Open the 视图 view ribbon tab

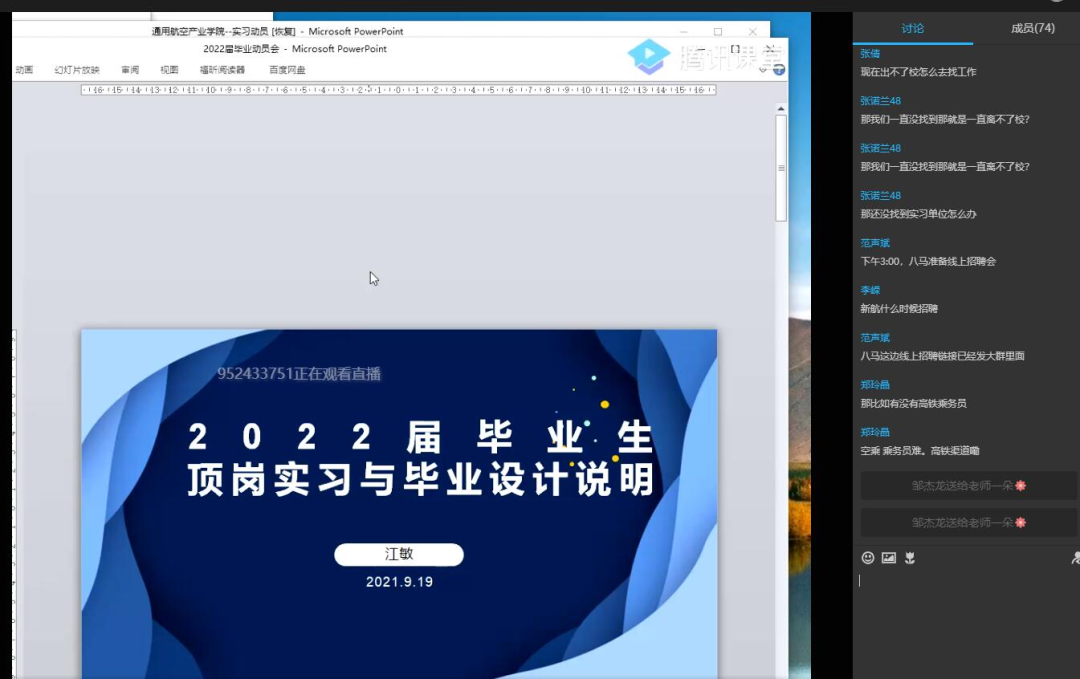(x=169, y=70)
